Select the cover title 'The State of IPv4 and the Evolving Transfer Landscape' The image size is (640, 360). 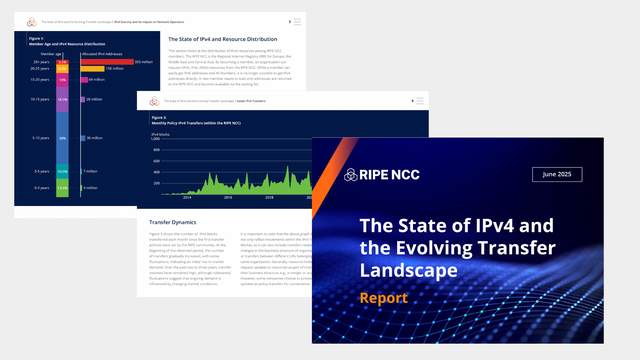[x=457, y=248]
